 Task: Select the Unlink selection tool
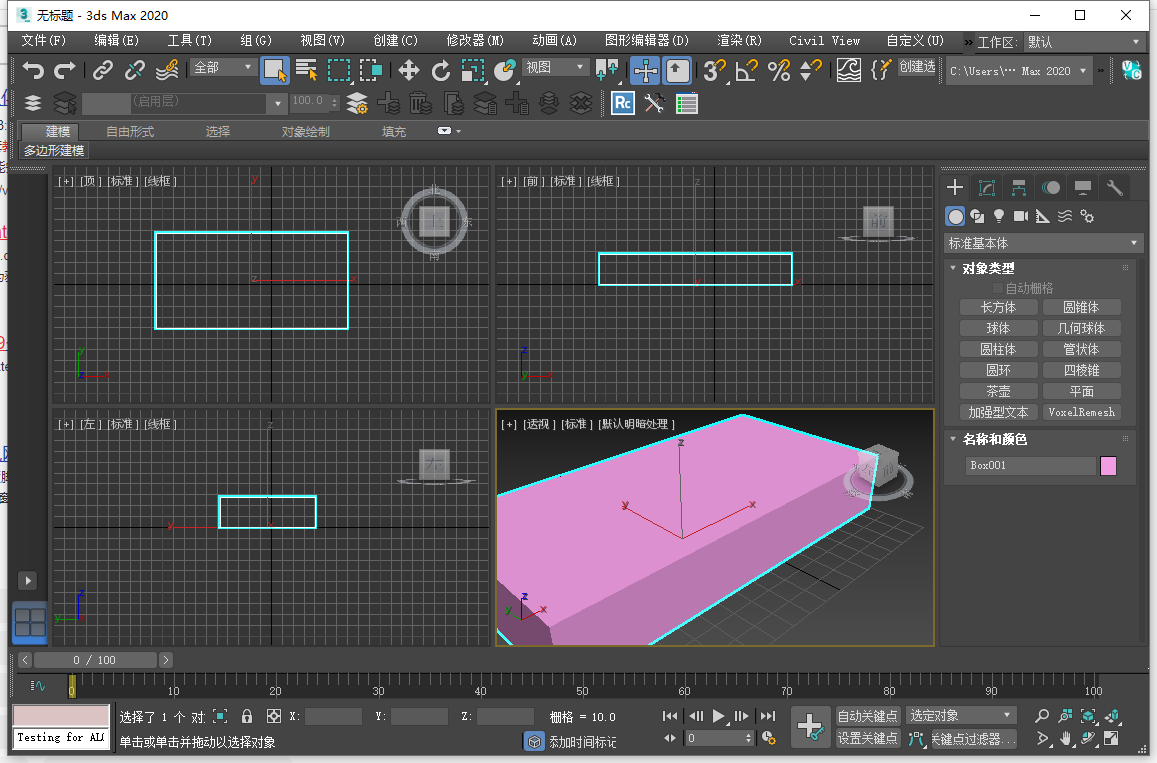[x=135, y=70]
